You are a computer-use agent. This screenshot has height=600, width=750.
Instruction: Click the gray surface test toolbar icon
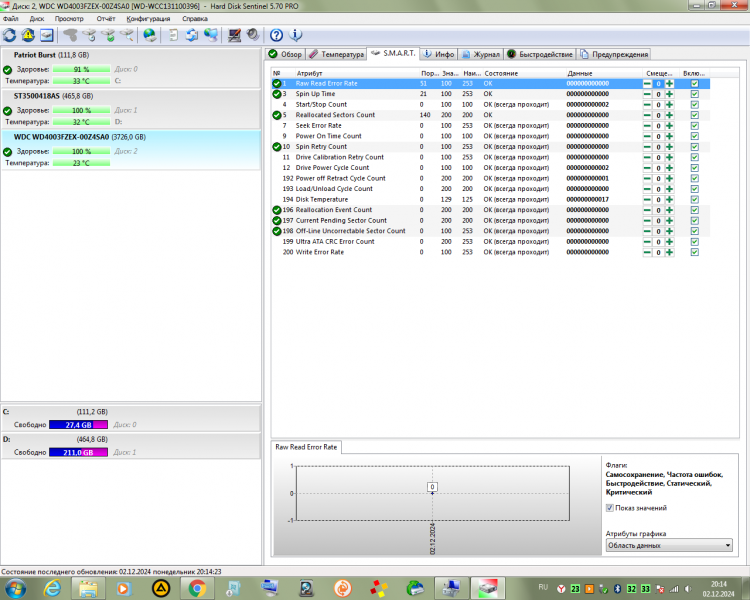point(70,35)
